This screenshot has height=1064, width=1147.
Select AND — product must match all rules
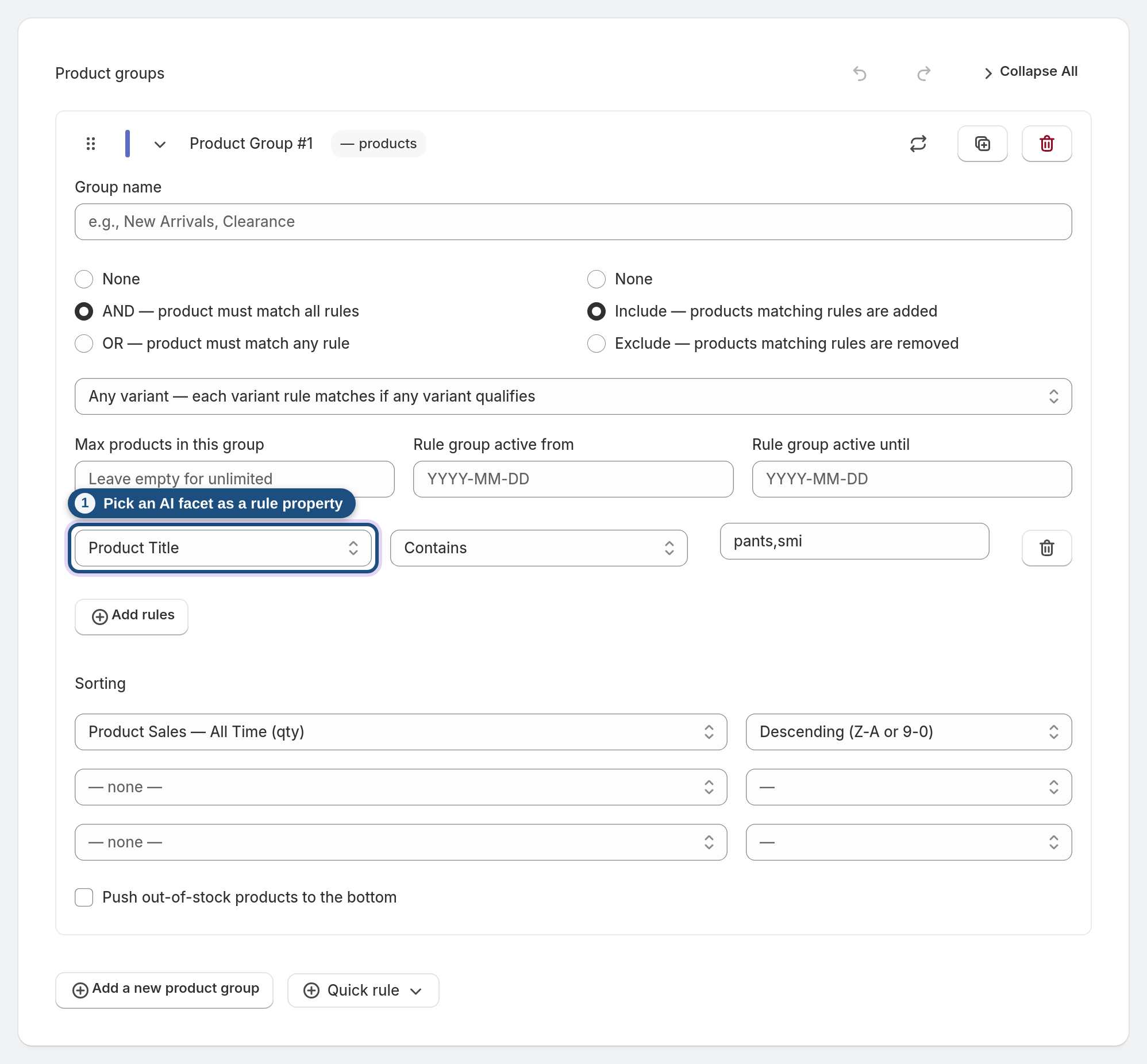[84, 311]
